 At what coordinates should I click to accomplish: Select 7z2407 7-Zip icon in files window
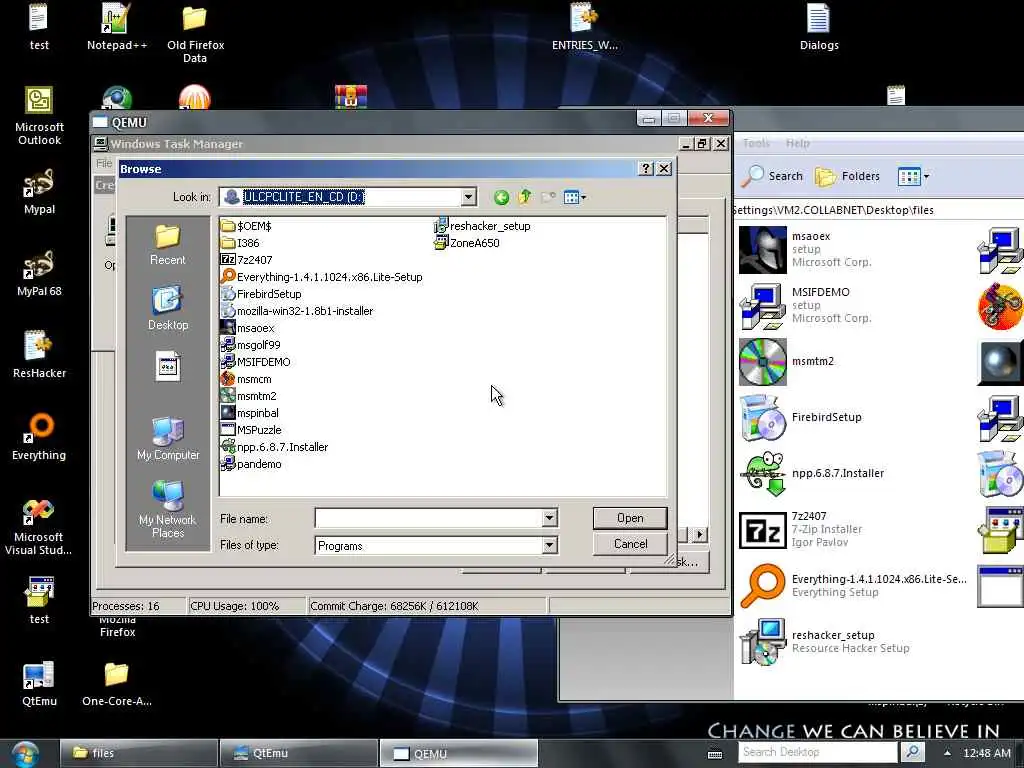point(762,530)
